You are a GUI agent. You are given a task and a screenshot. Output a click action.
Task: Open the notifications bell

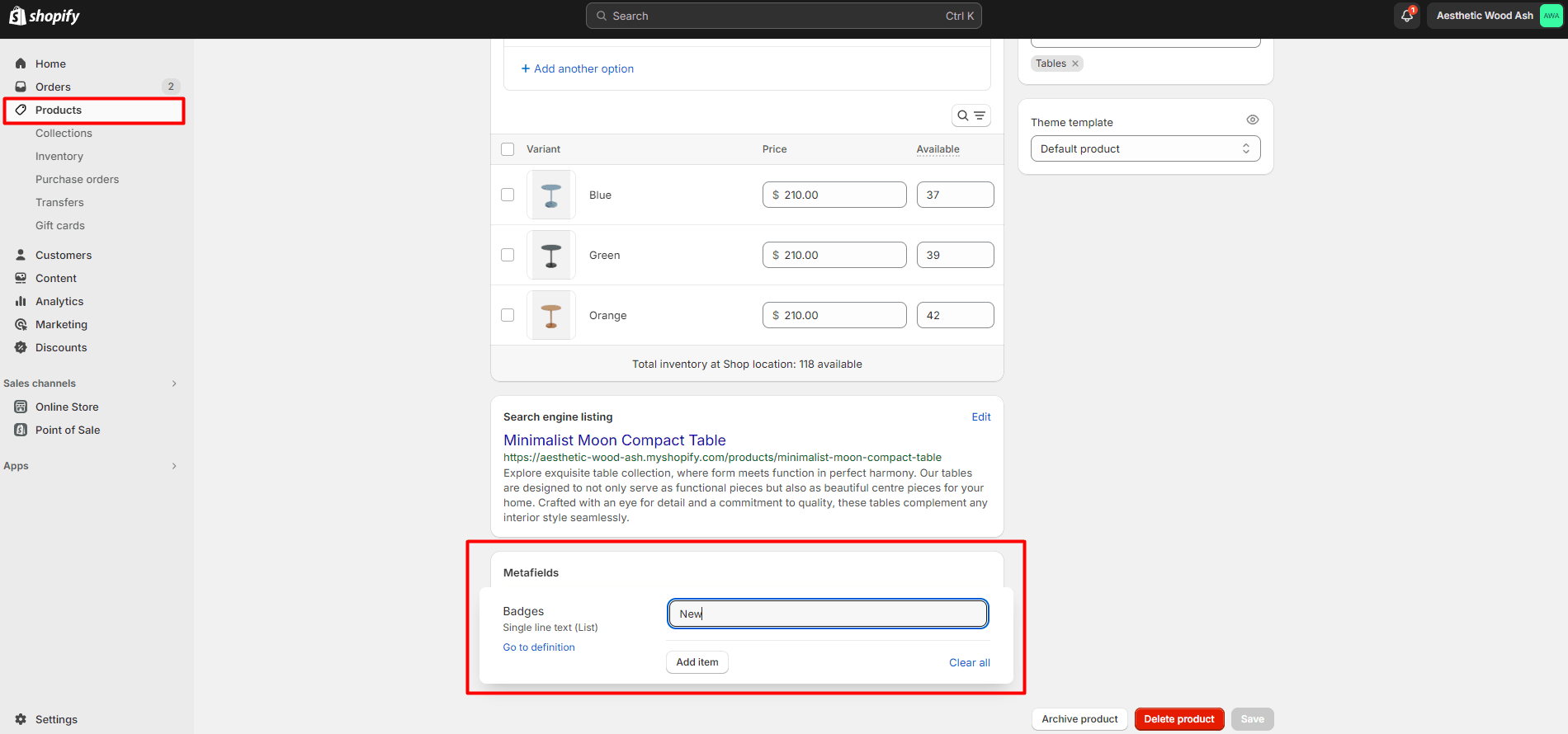(1406, 16)
